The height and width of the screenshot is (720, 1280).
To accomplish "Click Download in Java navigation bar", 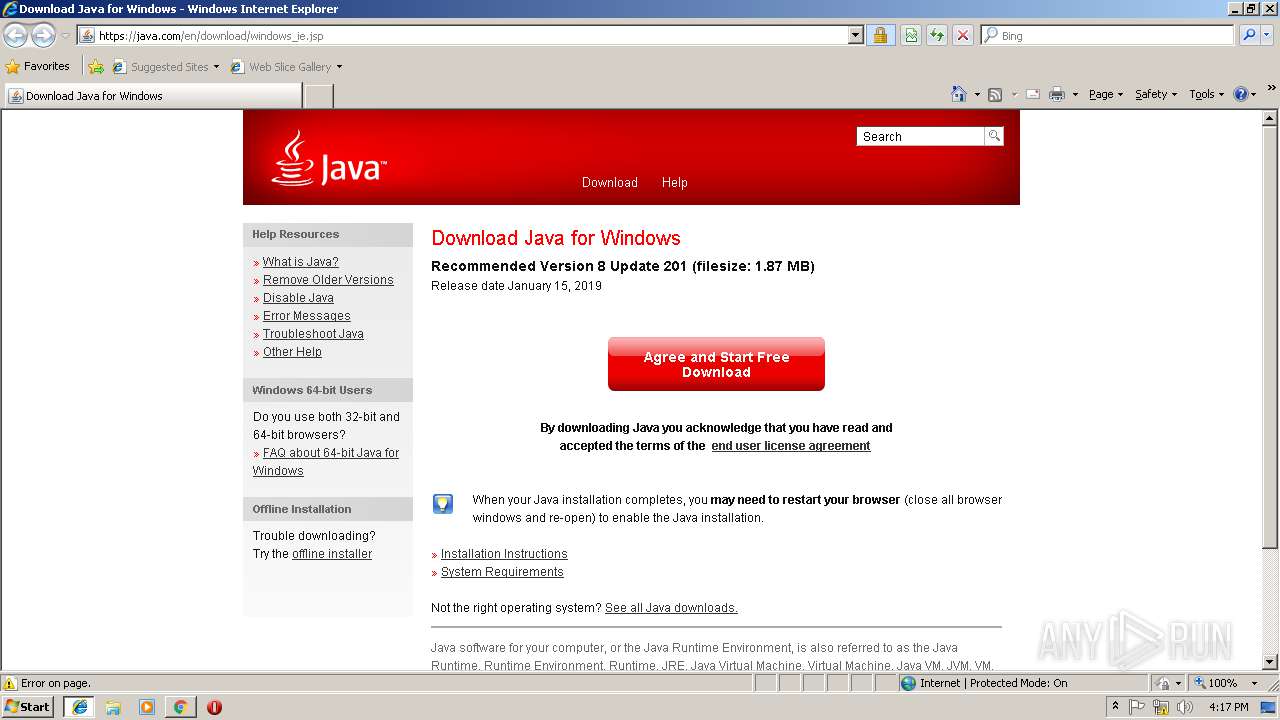I will tap(610, 182).
